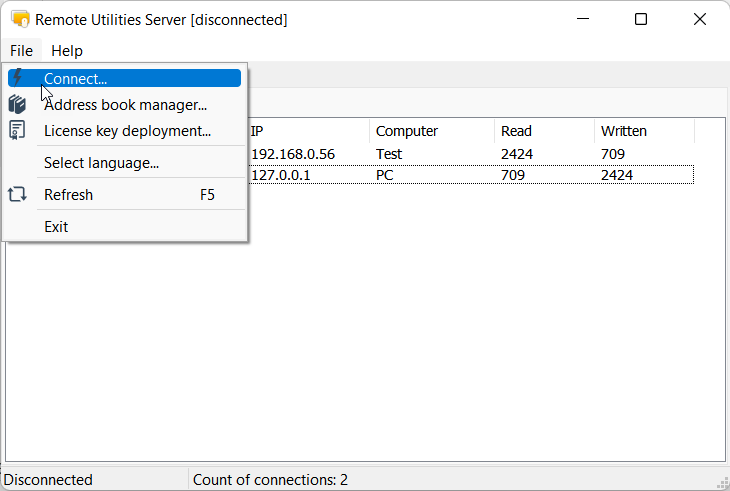This screenshot has width=730, height=491.
Task: Open the File menu
Action: coord(21,50)
